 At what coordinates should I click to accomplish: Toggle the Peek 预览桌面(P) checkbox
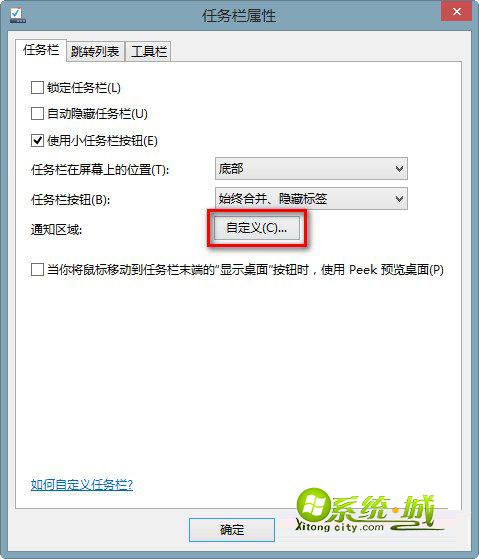(37, 270)
